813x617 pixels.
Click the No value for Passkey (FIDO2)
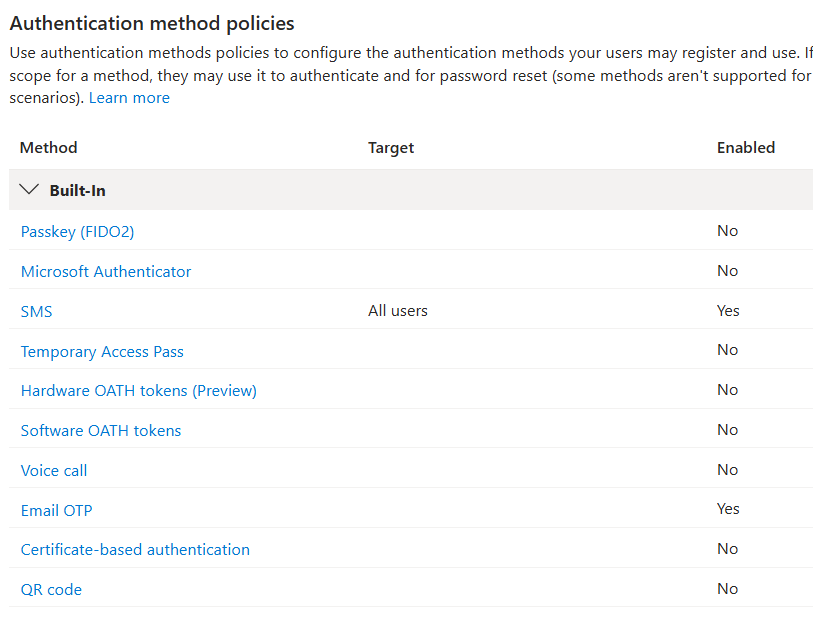click(x=727, y=231)
